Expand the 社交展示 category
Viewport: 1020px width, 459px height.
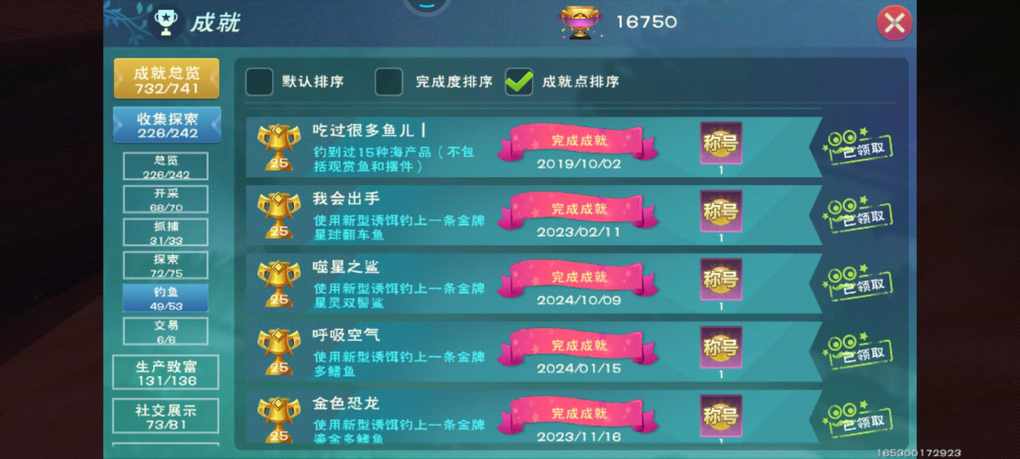pos(166,417)
